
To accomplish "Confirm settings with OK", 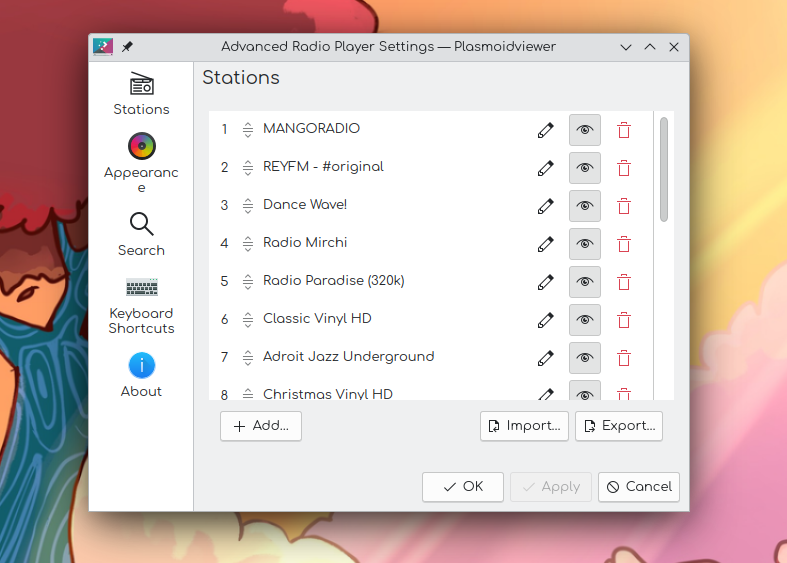I will click(463, 487).
